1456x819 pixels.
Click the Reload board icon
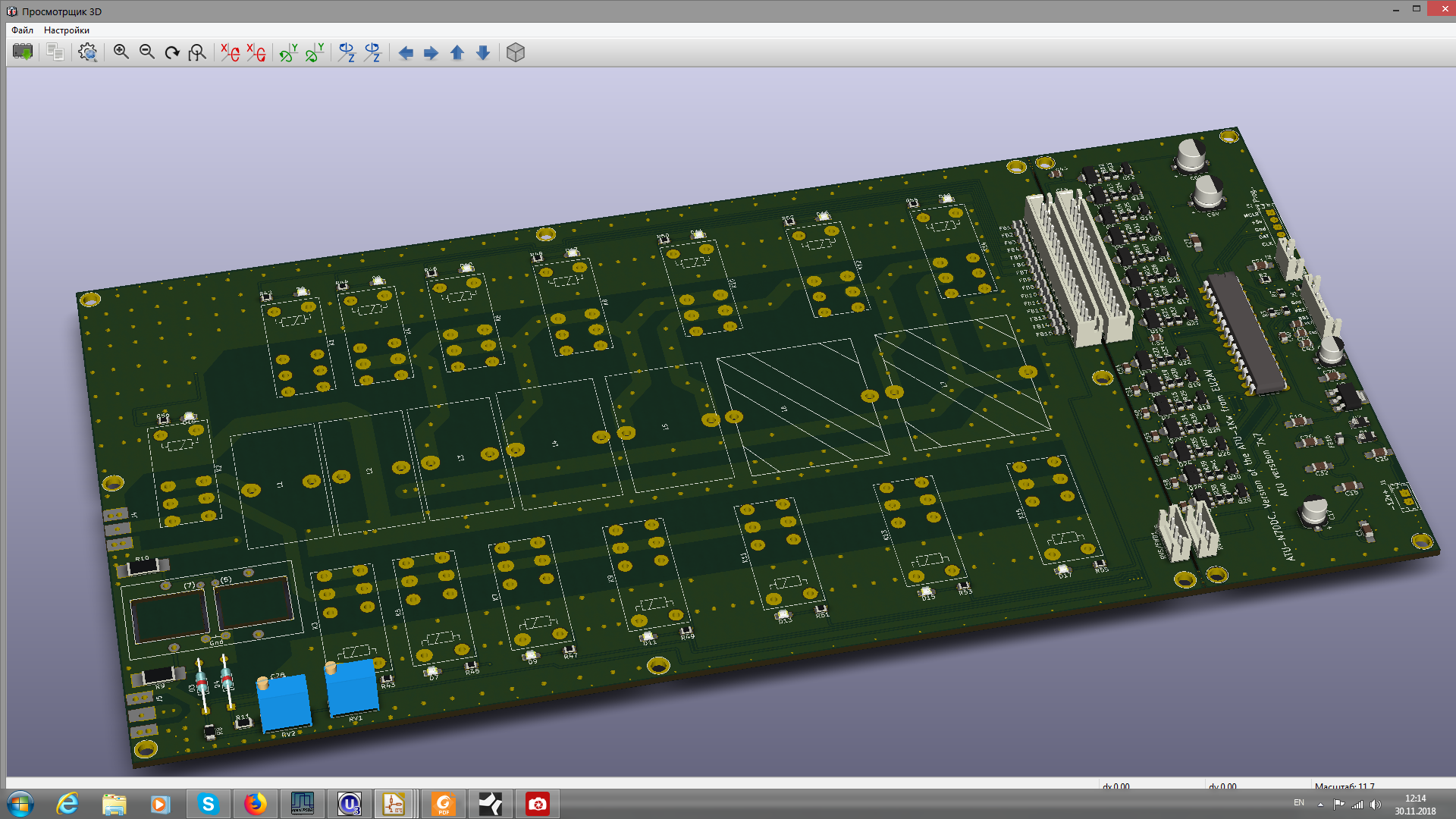pyautogui.click(x=23, y=52)
